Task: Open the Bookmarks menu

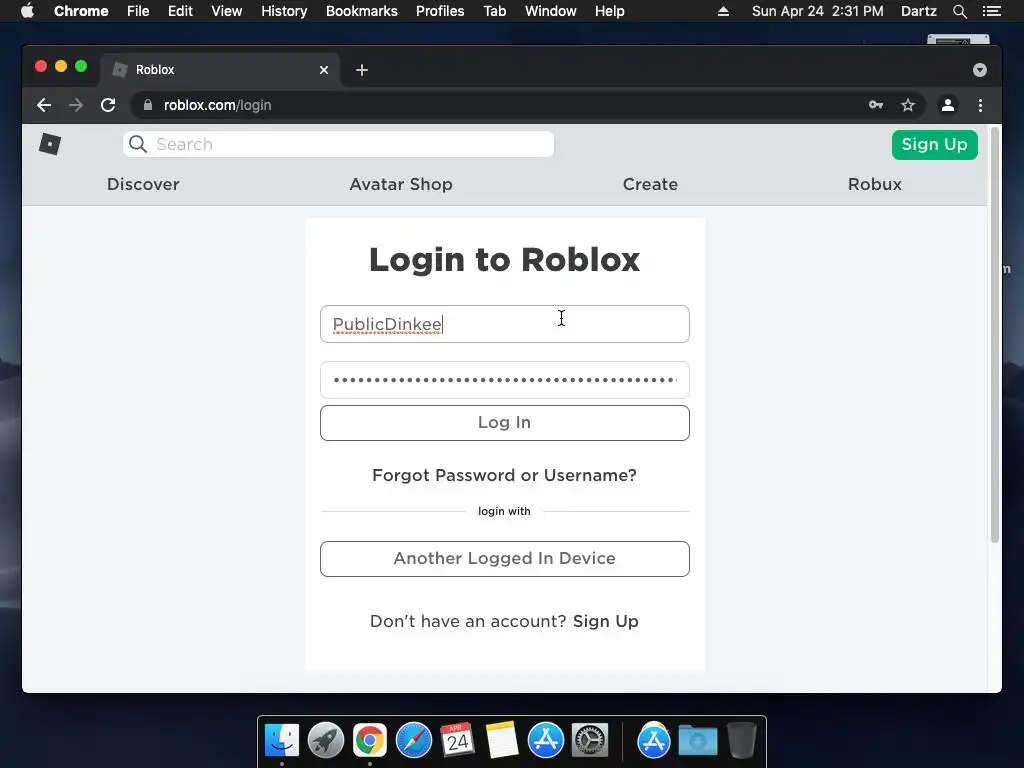Action: point(362,11)
